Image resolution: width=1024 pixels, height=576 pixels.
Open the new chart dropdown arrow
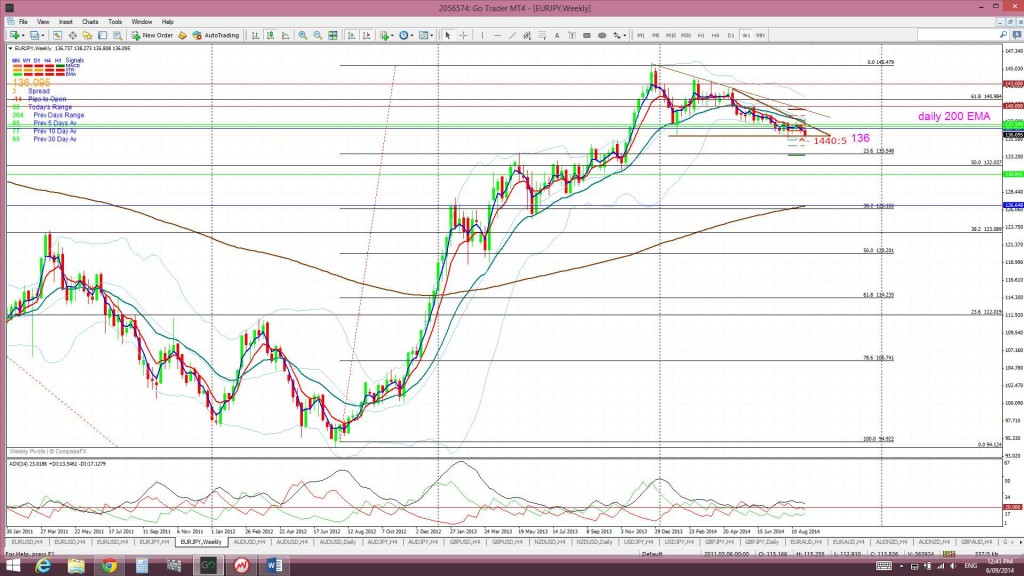21,35
